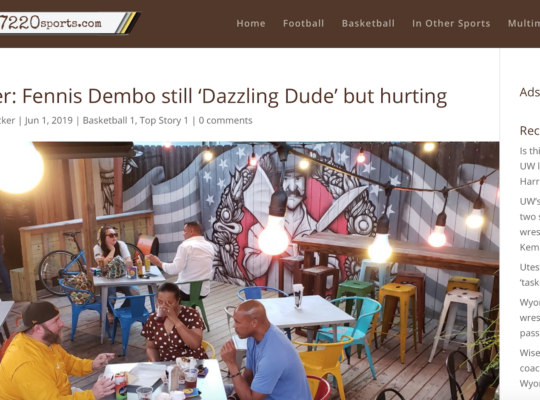Open the Multimedia menu item
The width and height of the screenshot is (540, 400).
click(x=524, y=23)
